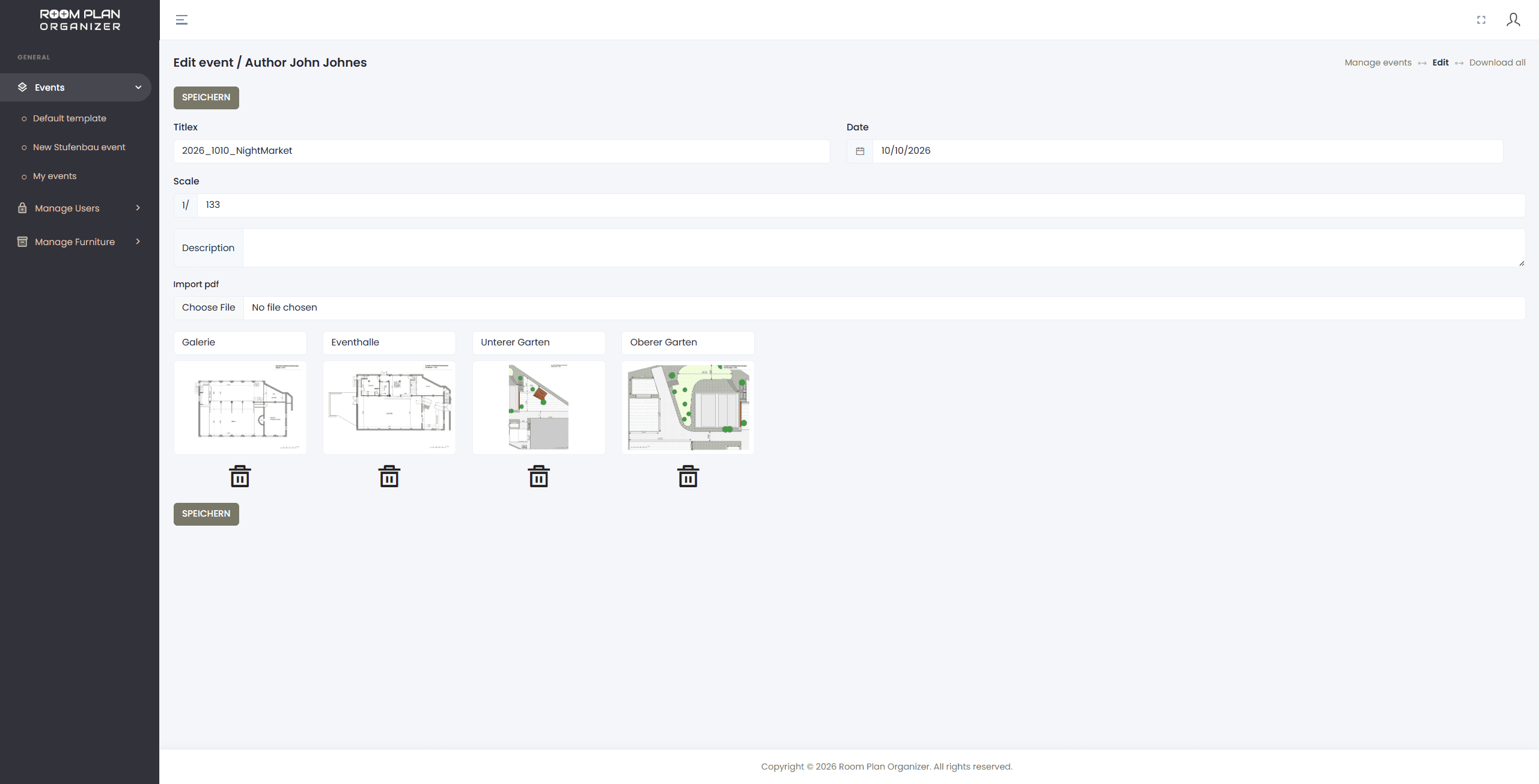
Task: Click the Download all breadcrumb link
Action: [1497, 62]
